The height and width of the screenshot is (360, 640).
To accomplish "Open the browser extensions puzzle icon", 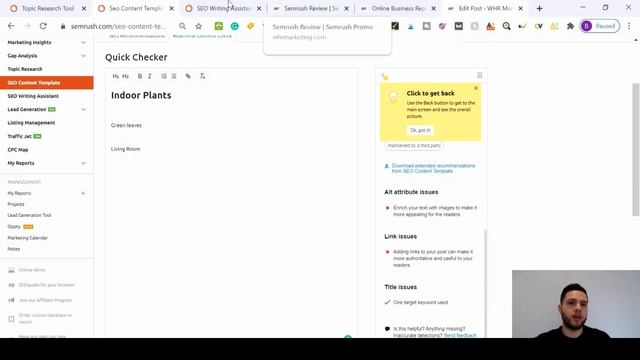I will click(570, 26).
